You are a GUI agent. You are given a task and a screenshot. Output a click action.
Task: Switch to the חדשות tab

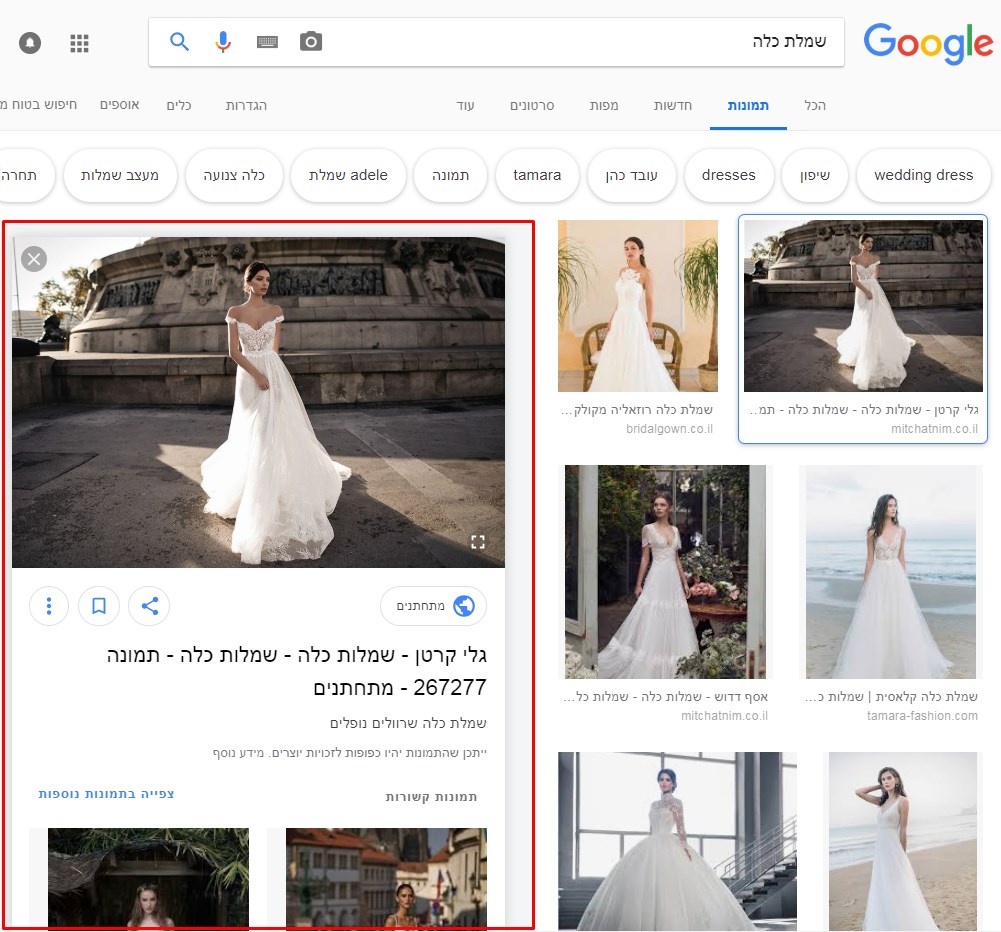673,105
